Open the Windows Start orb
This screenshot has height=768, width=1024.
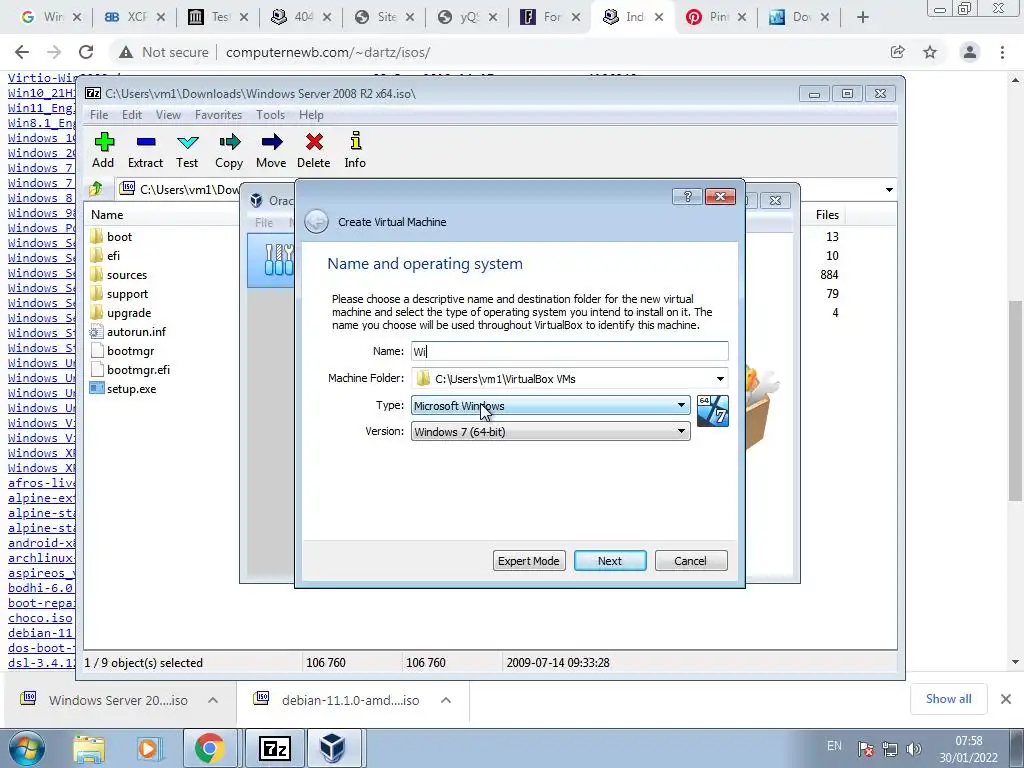(27, 748)
